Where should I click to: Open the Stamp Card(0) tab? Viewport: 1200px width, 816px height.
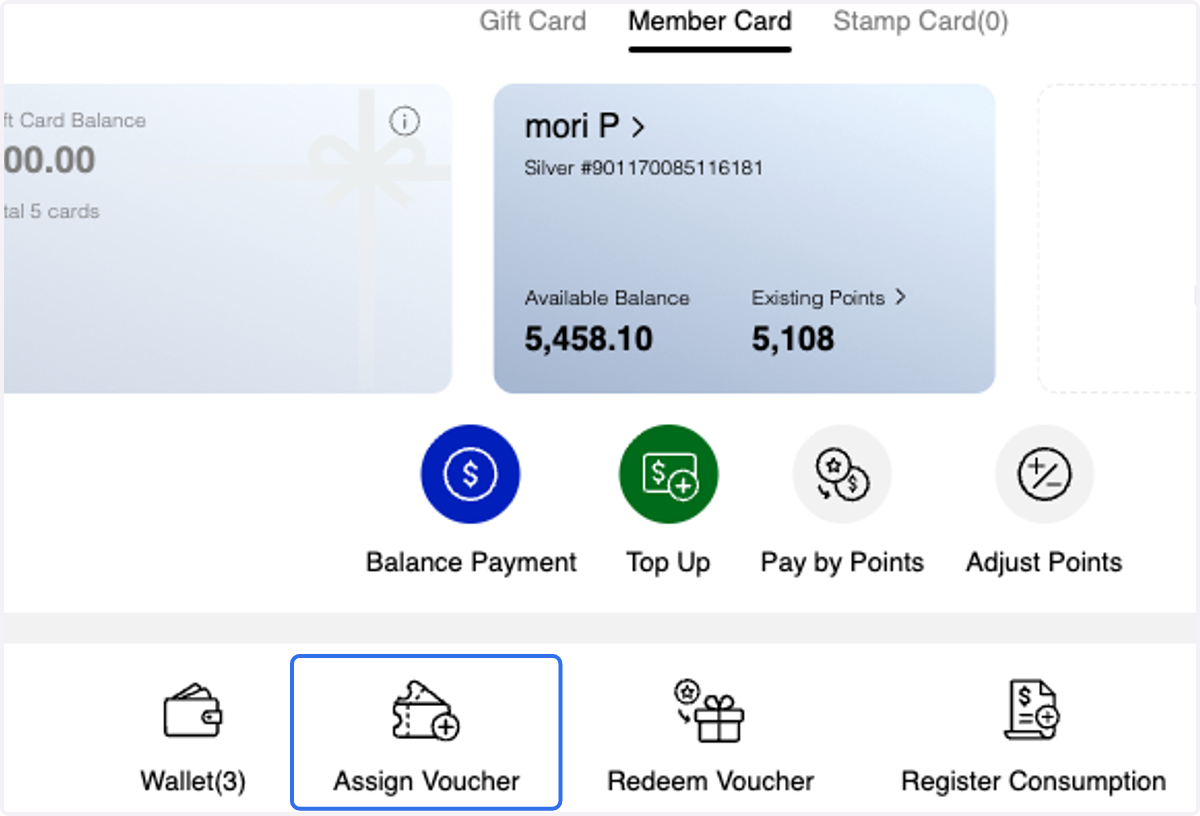point(921,21)
